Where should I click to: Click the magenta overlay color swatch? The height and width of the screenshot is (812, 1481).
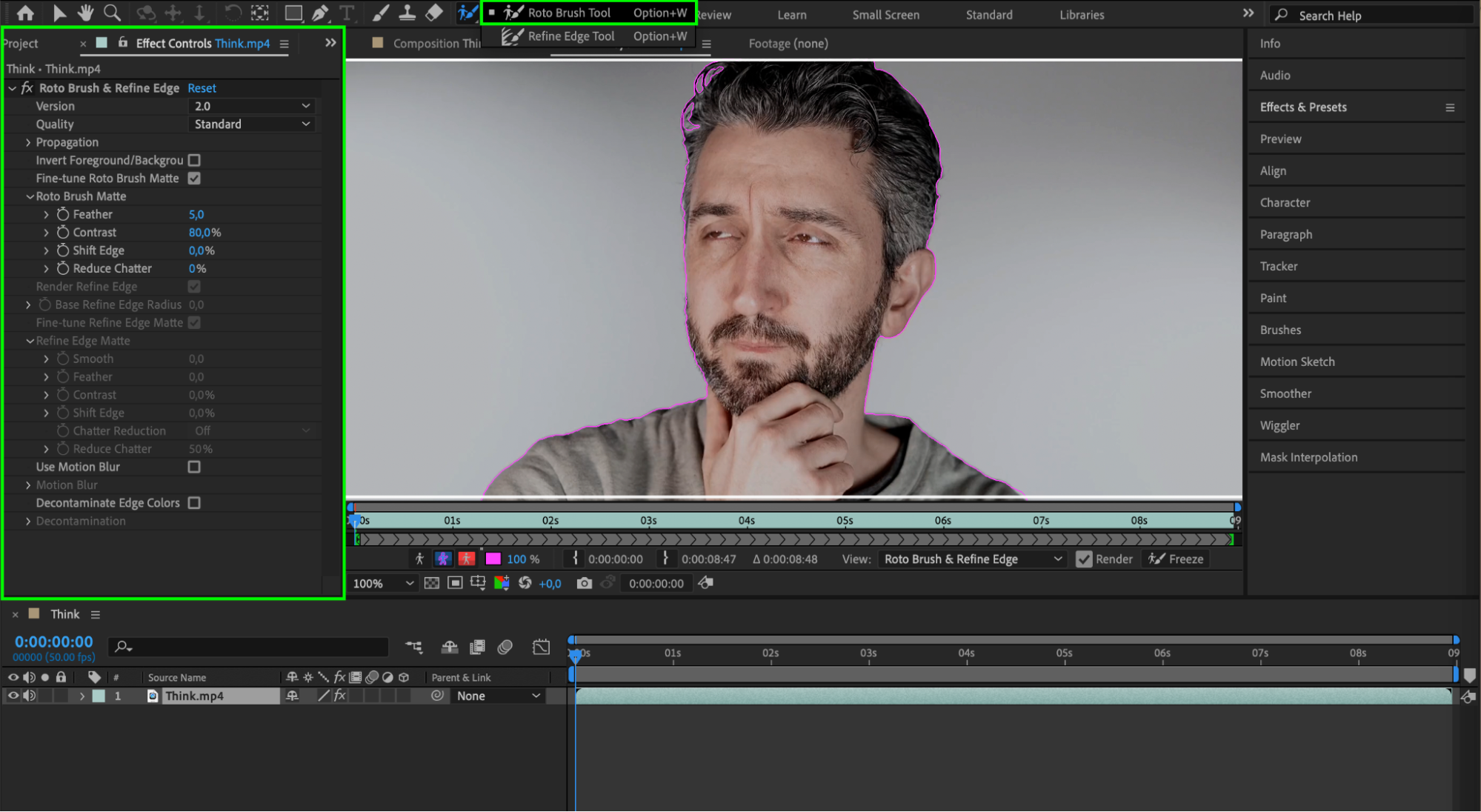click(493, 559)
